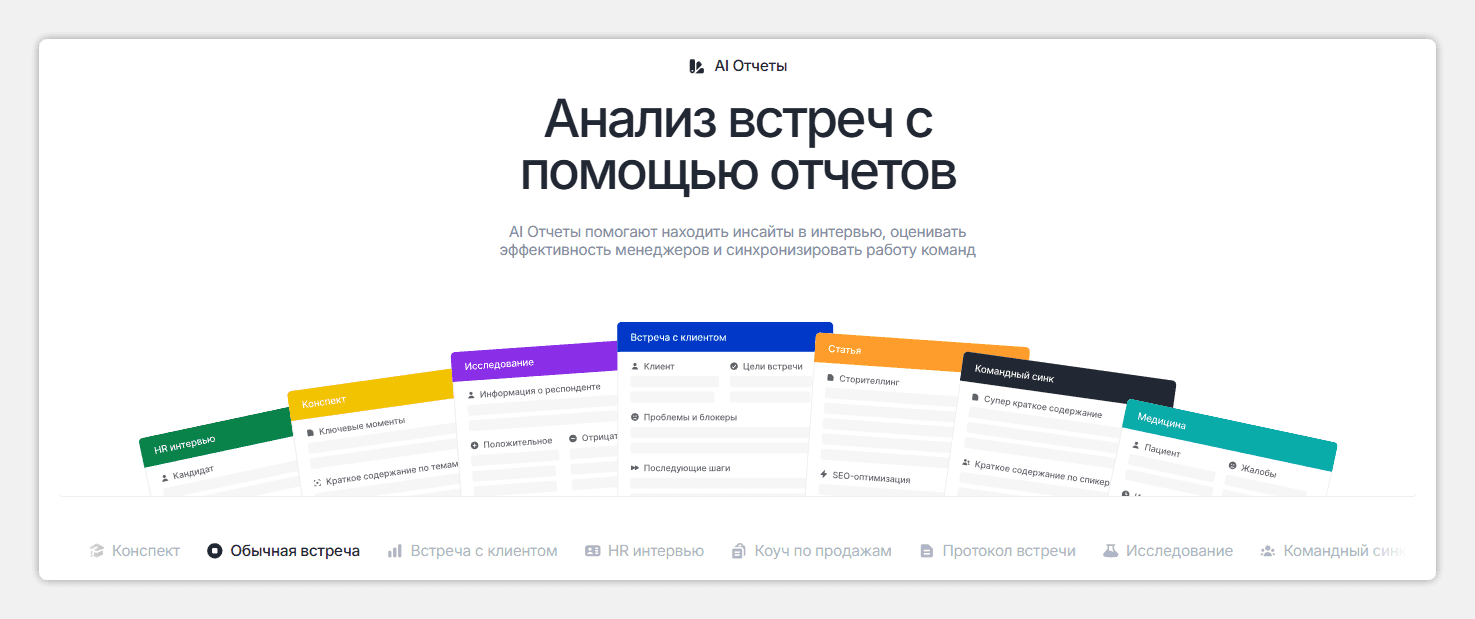Click the person icon beside Пациент

pyautogui.click(x=1136, y=445)
